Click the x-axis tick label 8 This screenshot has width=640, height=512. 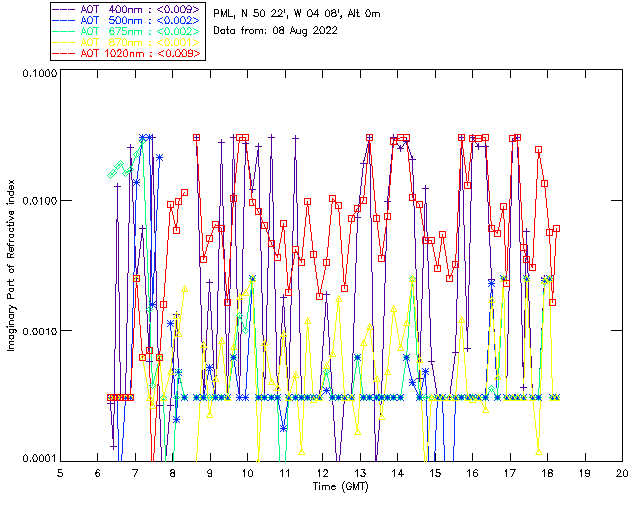click(173, 473)
